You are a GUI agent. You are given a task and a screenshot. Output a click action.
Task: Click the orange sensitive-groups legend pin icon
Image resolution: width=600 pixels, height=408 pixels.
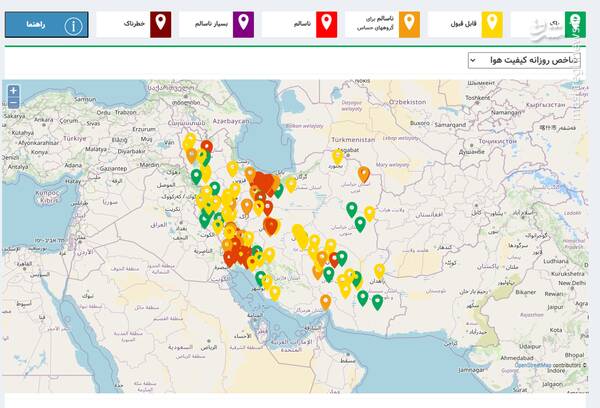tap(409, 23)
